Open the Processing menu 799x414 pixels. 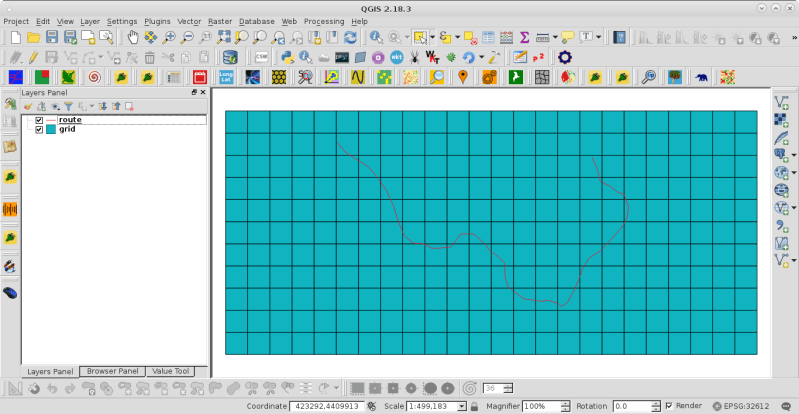324,21
